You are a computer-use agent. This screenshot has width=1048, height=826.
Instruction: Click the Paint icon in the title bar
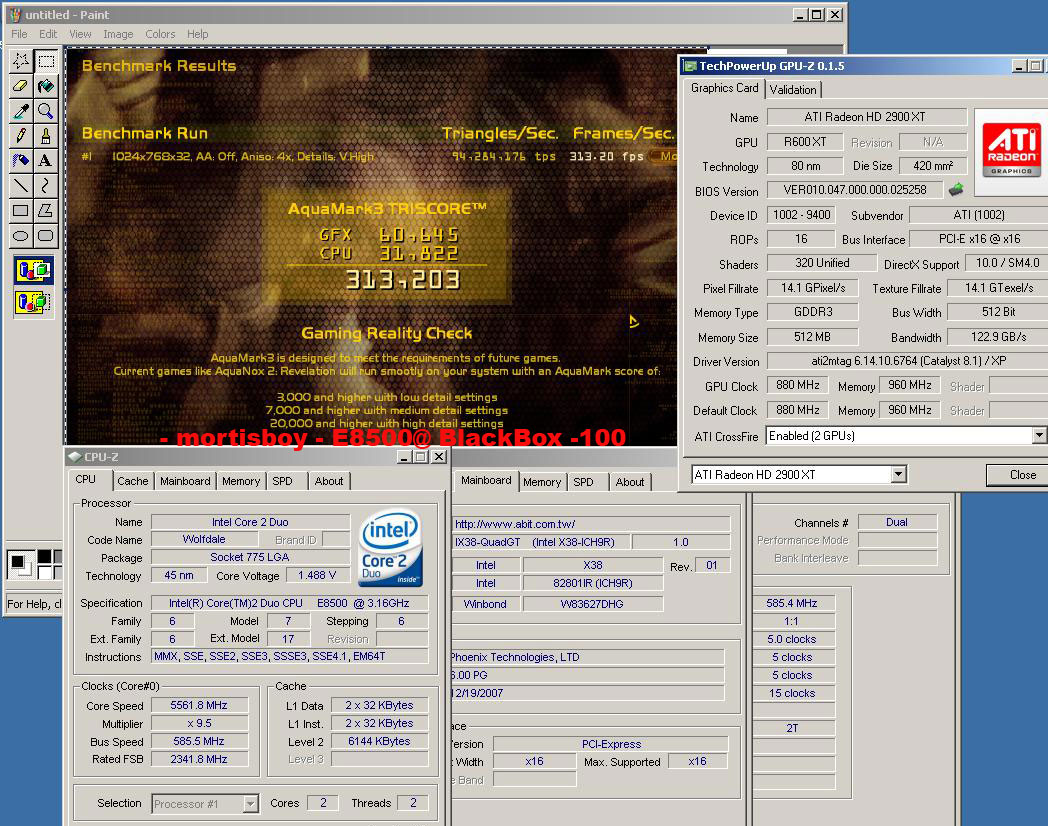coord(15,15)
